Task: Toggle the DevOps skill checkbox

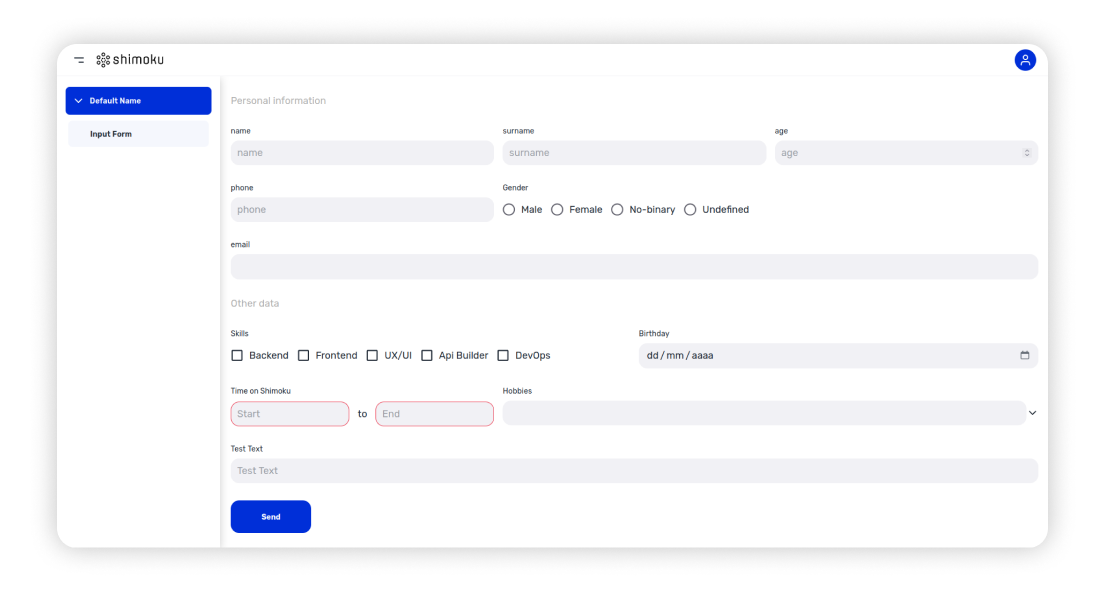Action: point(503,355)
